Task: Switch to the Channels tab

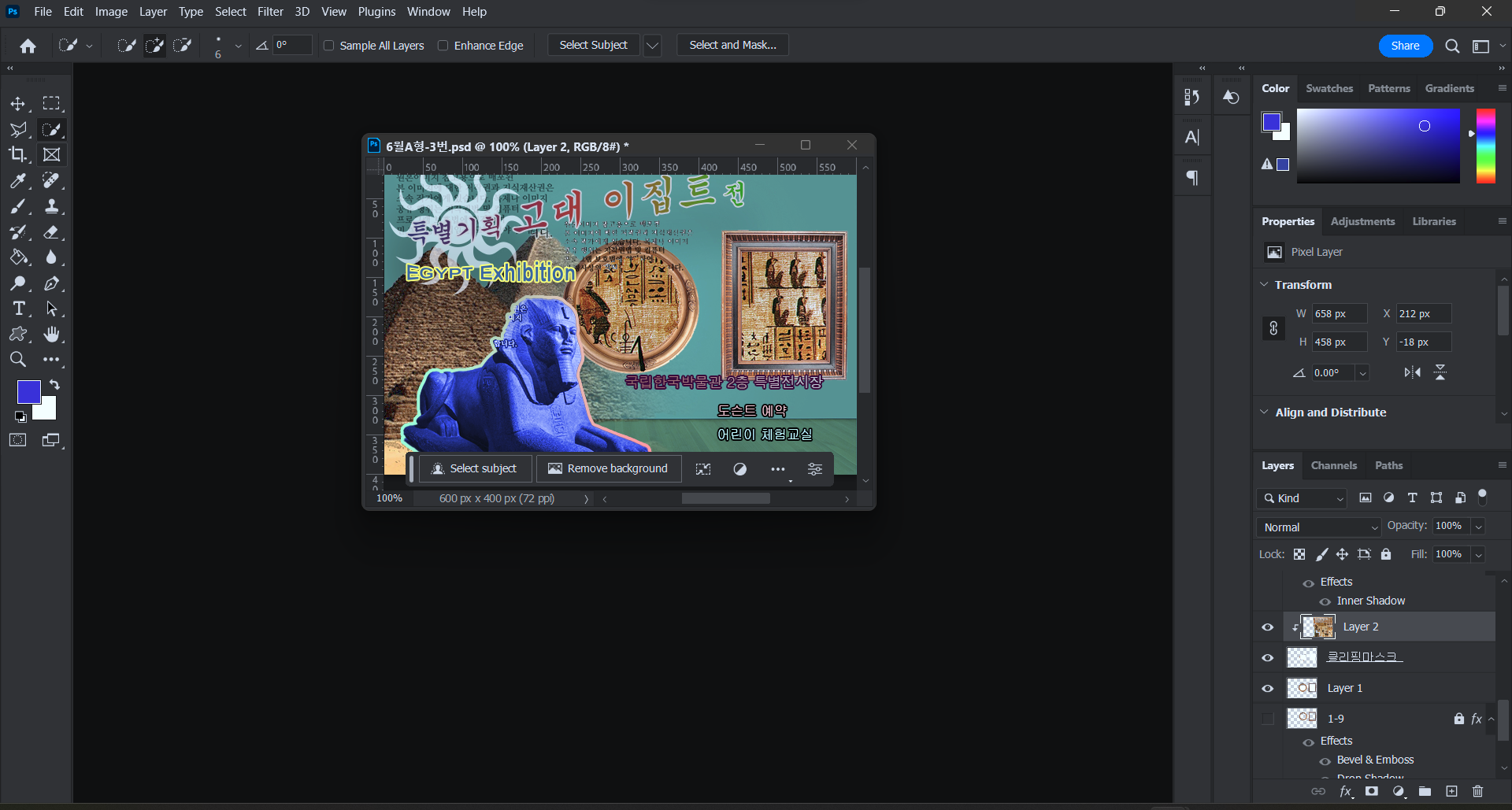Action: 1333,465
